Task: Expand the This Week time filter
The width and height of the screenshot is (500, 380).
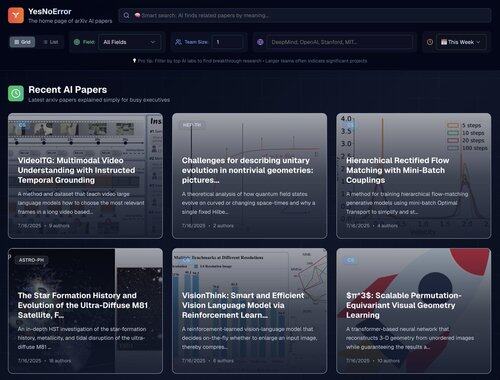Action: (461, 42)
